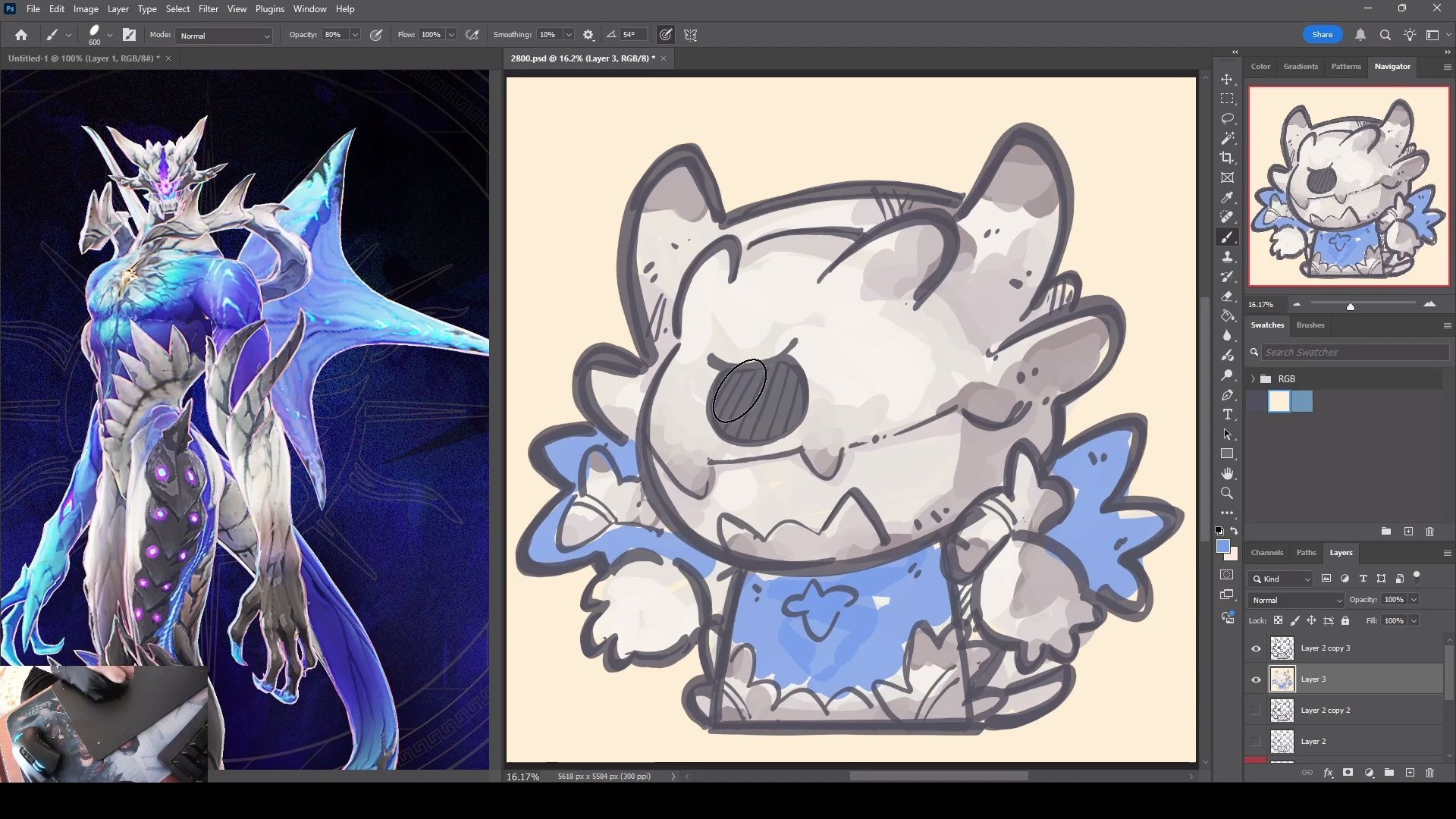Viewport: 1456px width, 819px height.
Task: Show Layer 2 copy 2 visibility box
Action: (x=1256, y=711)
